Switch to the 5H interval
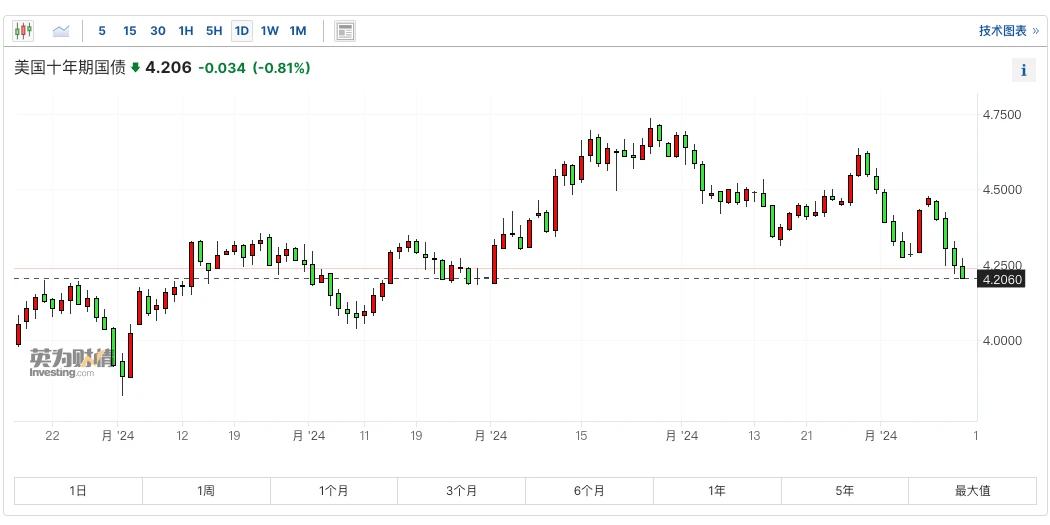 click(214, 31)
